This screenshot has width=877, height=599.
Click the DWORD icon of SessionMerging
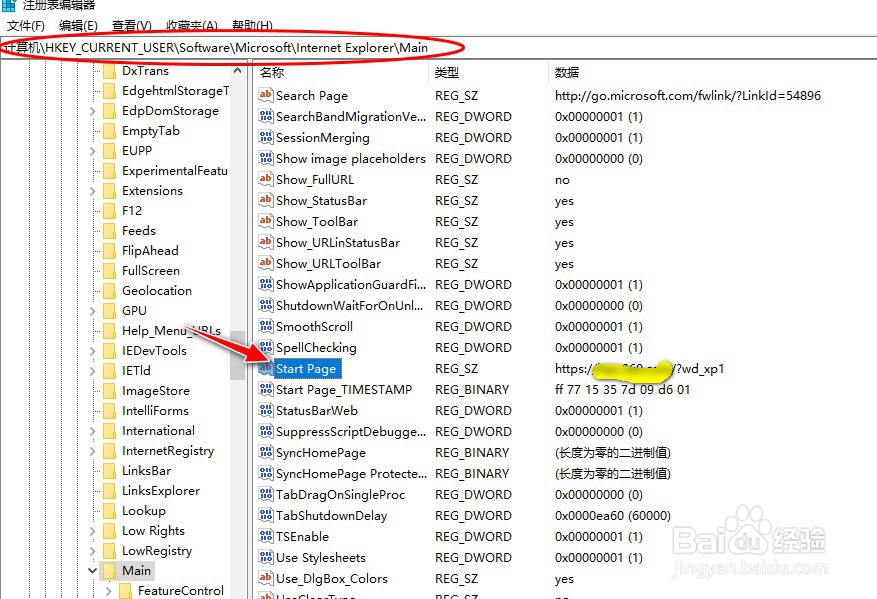tap(266, 136)
